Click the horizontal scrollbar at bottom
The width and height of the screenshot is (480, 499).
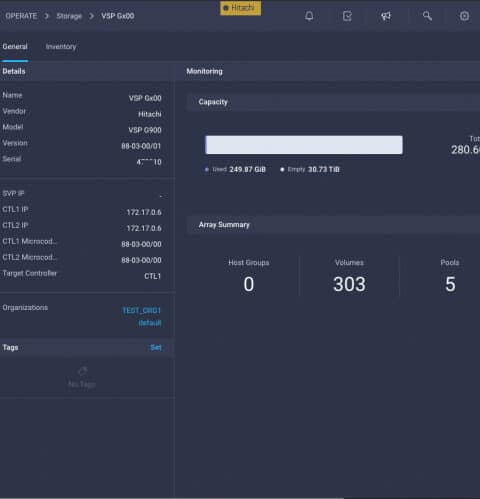pos(172,498)
